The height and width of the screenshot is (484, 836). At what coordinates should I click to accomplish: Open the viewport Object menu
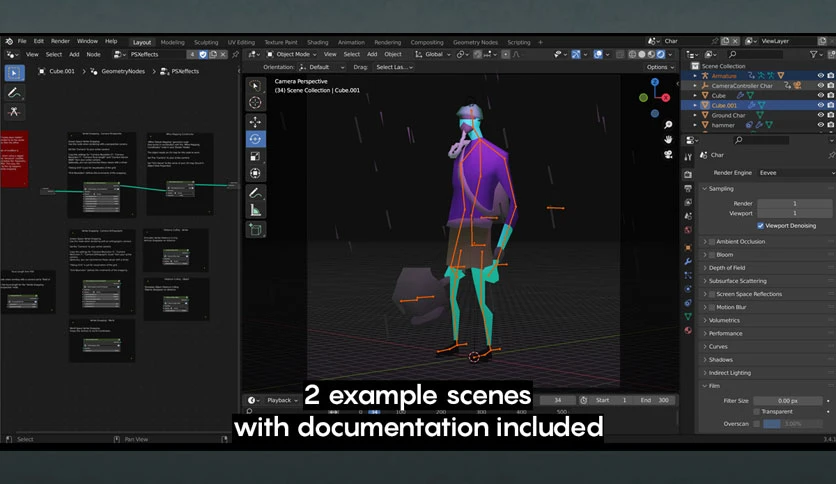point(393,54)
